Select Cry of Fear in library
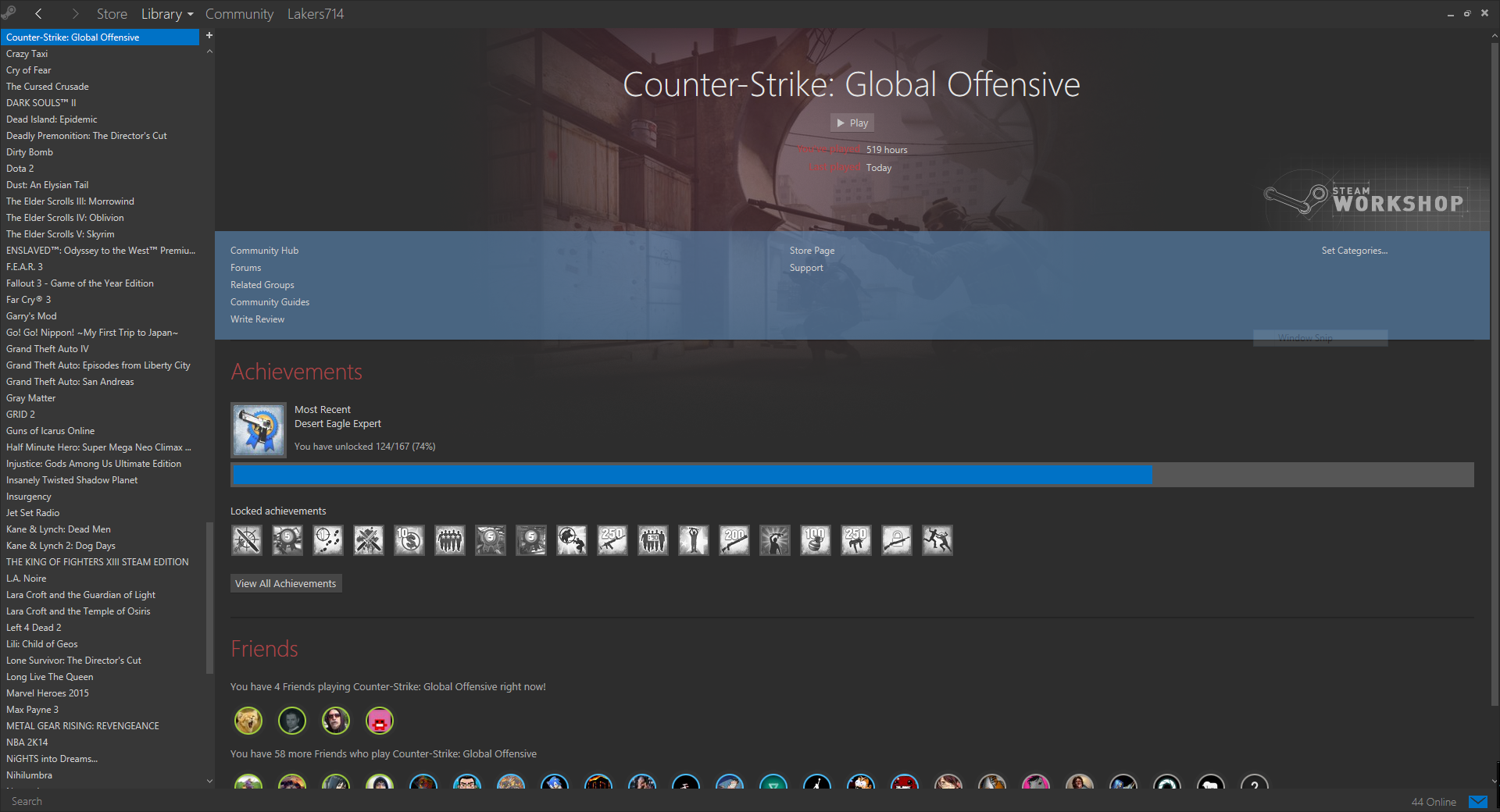Viewport: 1500px width, 812px height. pos(100,70)
